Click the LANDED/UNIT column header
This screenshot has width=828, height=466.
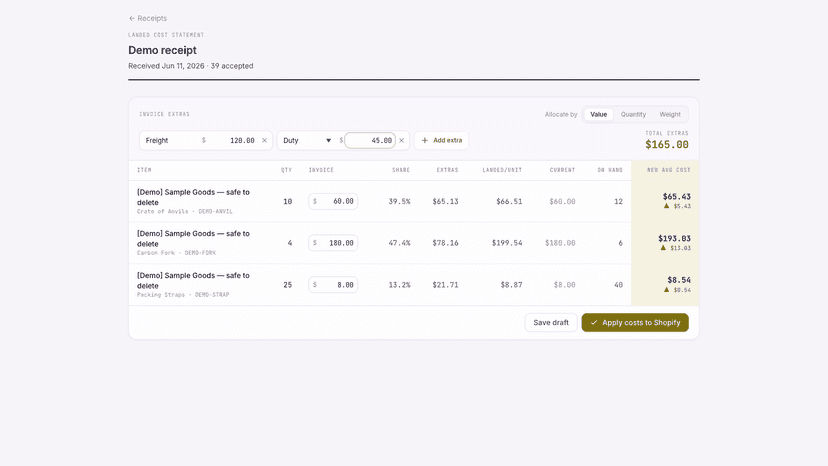click(x=502, y=170)
